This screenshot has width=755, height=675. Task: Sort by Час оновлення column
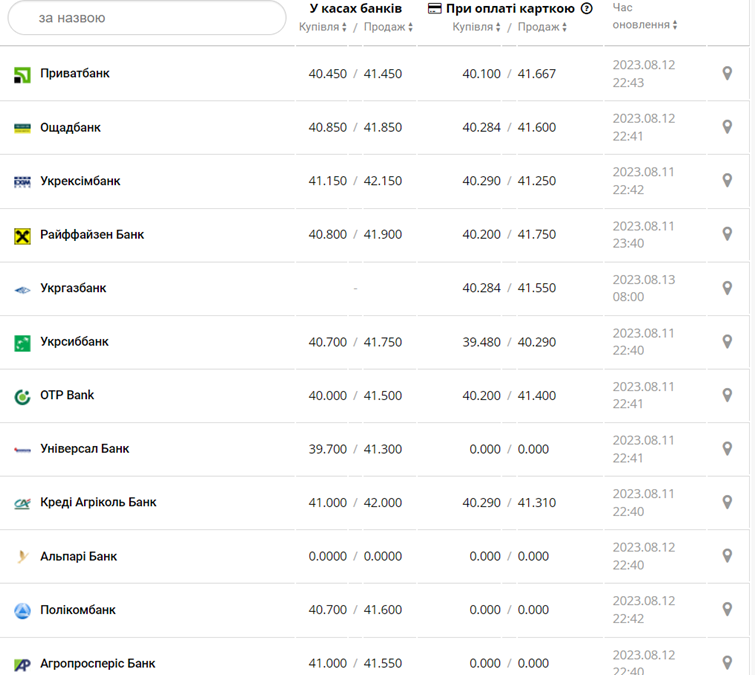coord(644,24)
